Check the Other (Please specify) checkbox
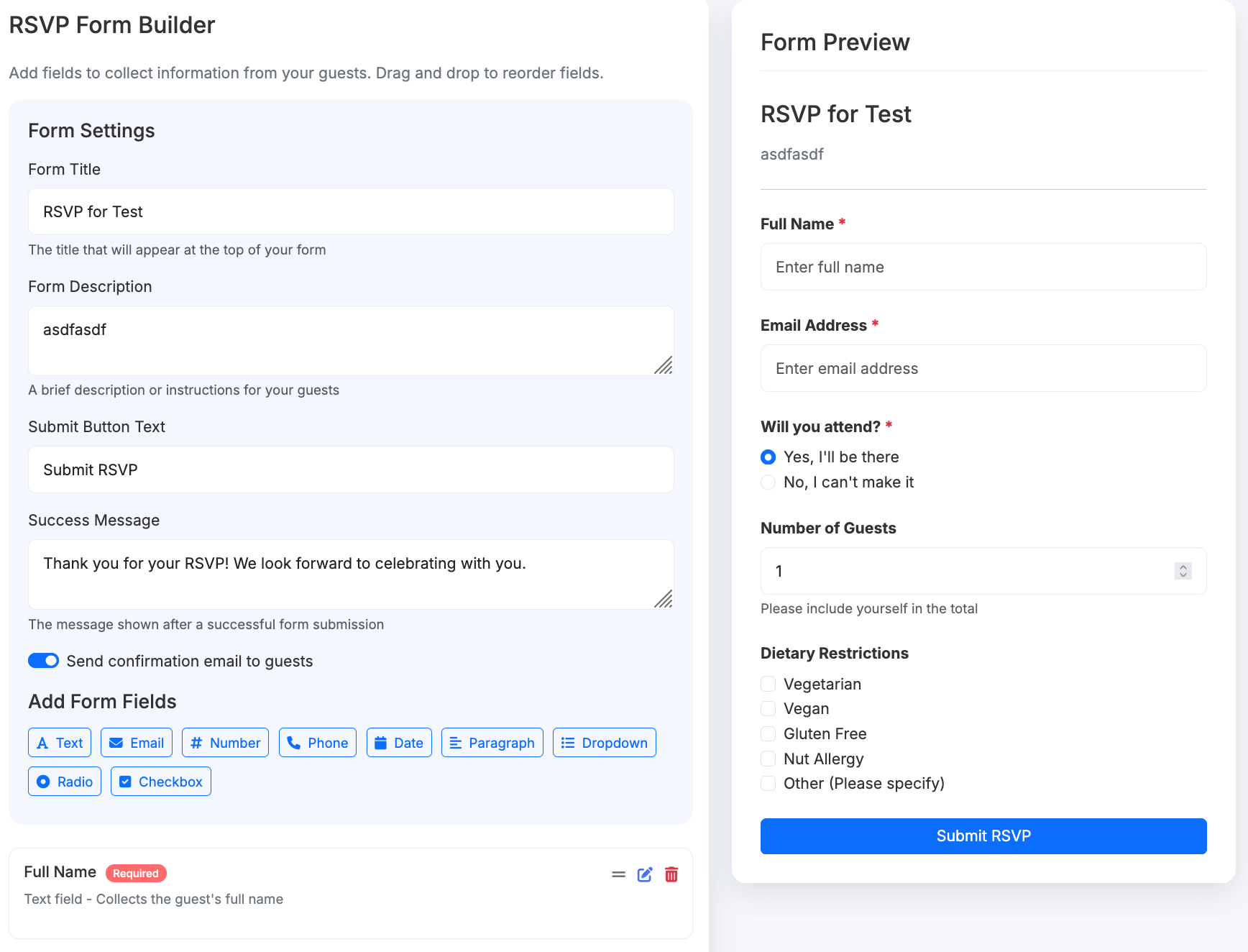 point(768,784)
